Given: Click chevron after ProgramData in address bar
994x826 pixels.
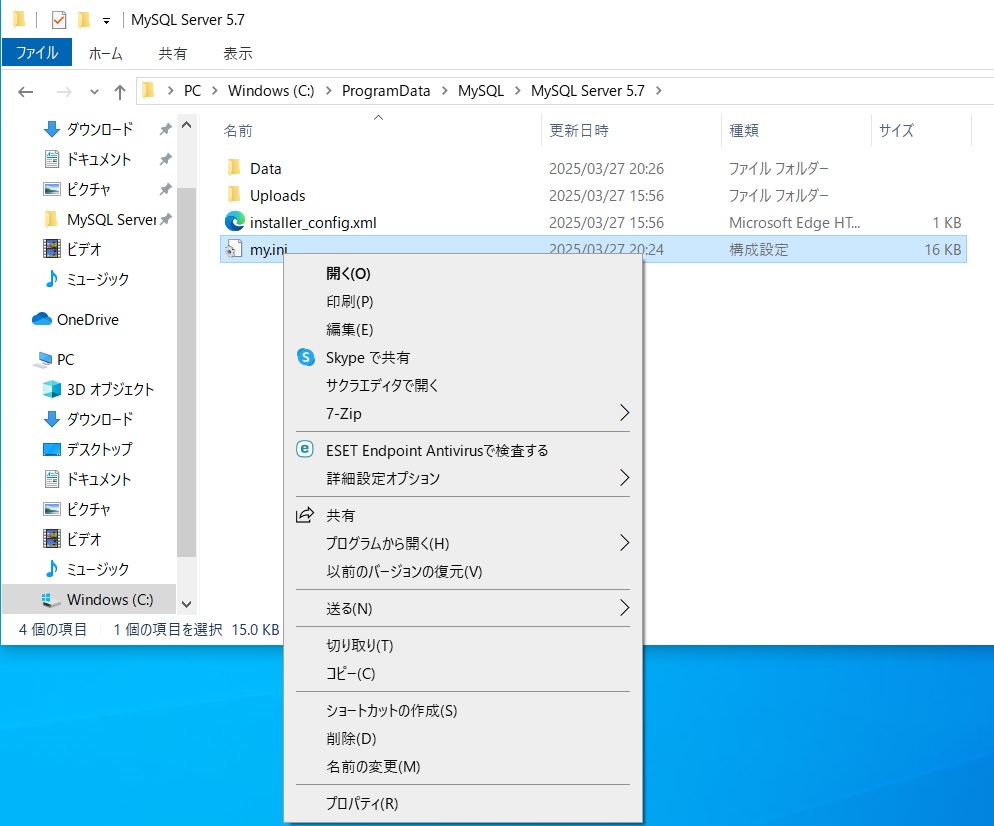Looking at the screenshot, I should click(x=444, y=91).
